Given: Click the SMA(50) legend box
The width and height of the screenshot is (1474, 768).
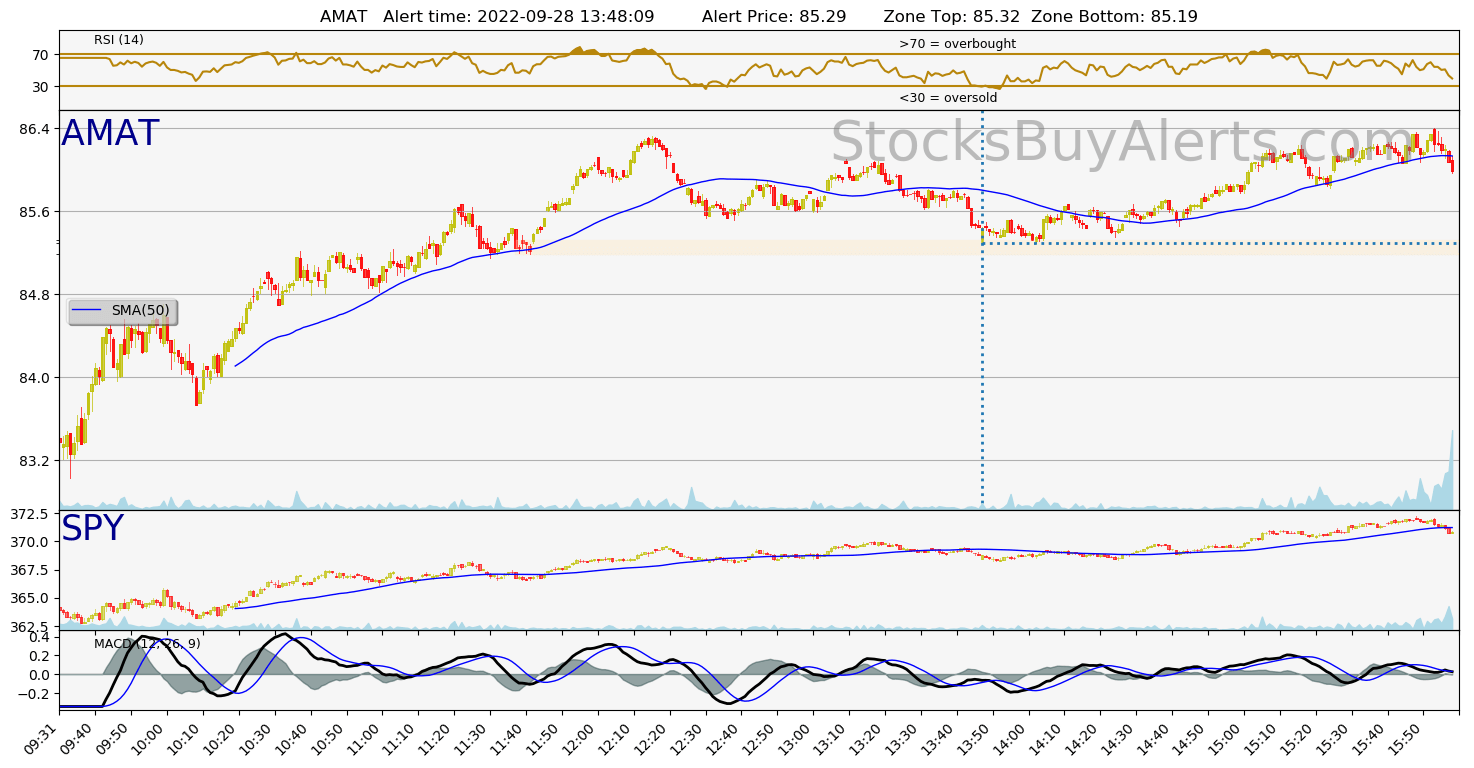Looking at the screenshot, I should 123,312.
